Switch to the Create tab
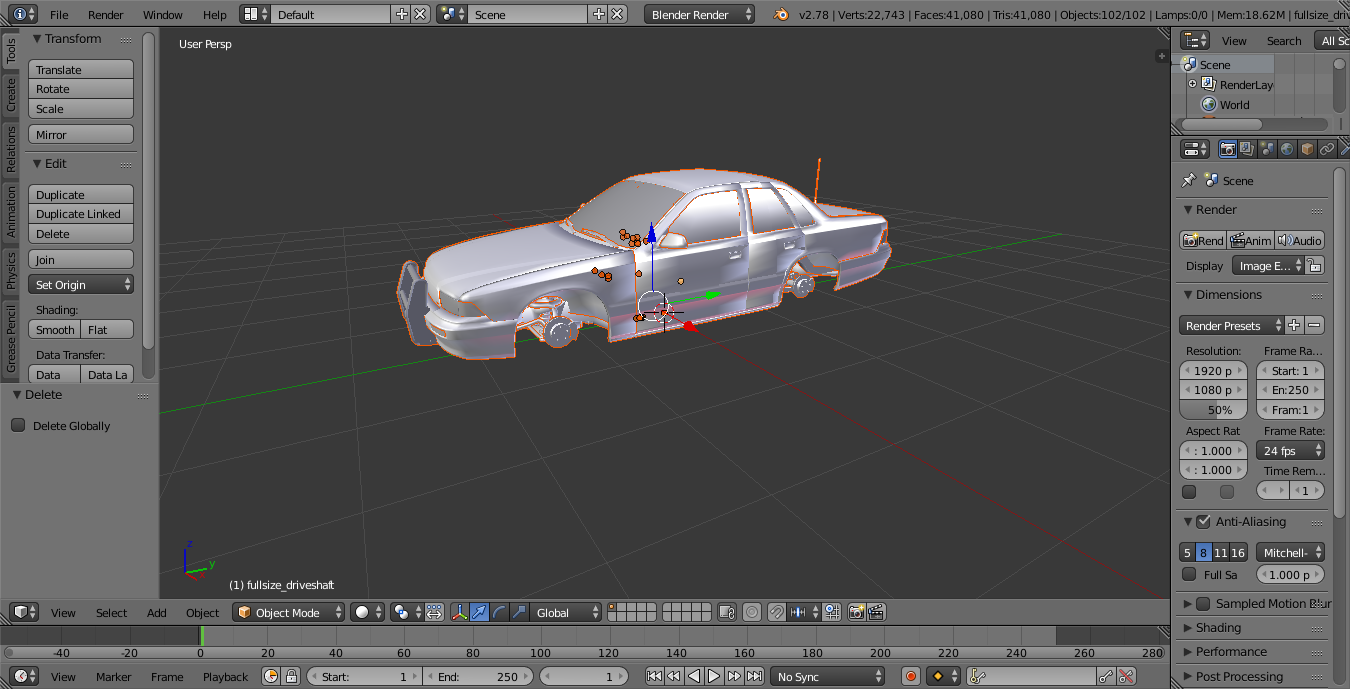This screenshot has width=1350, height=689. 11,95
